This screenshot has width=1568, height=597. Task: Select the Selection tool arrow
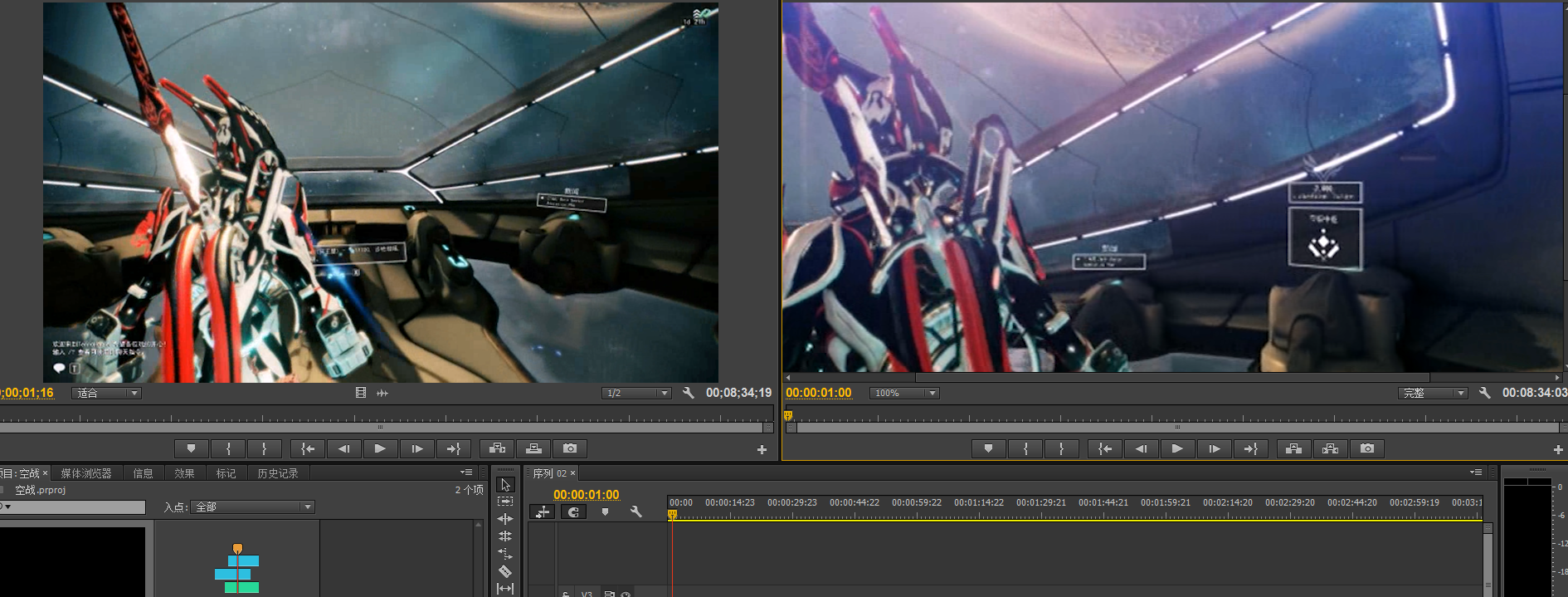click(x=505, y=485)
